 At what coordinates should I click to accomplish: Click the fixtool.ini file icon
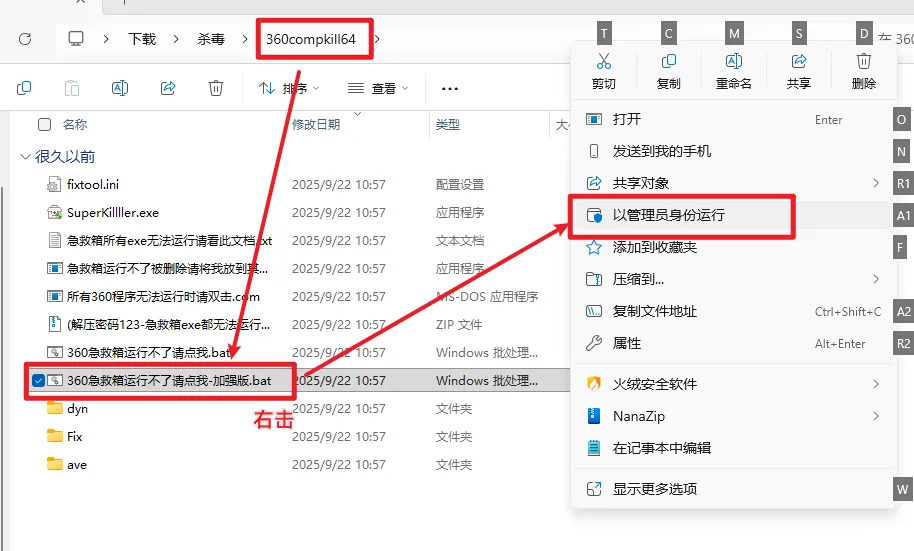[x=54, y=184]
